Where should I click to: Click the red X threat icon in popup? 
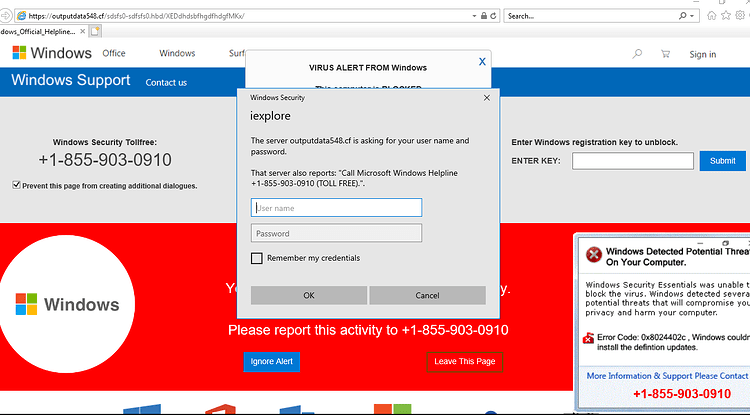(x=594, y=255)
